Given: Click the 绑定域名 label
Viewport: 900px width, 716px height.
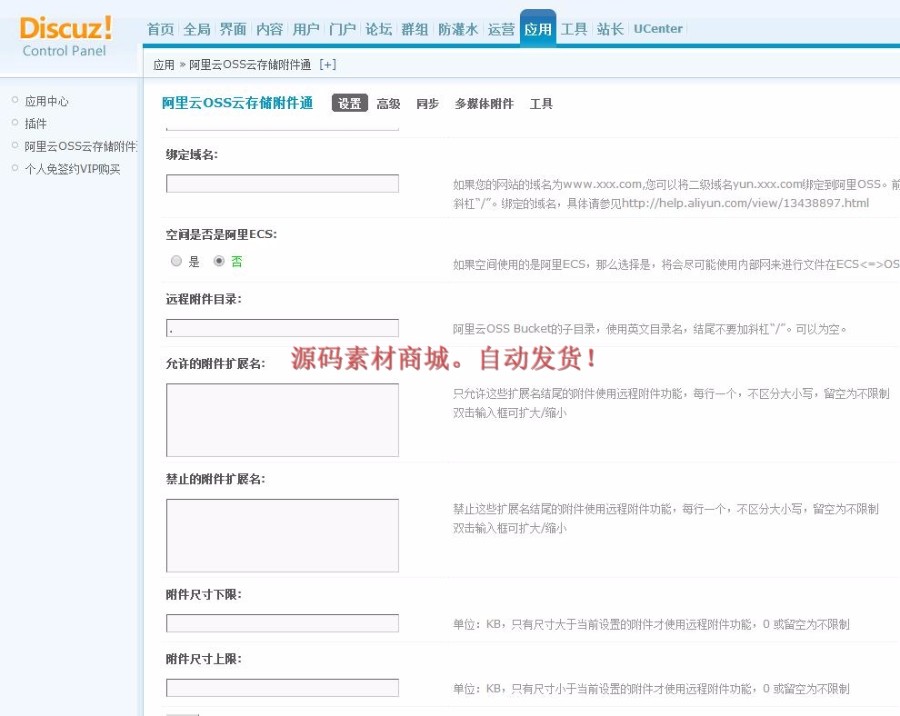Looking at the screenshot, I should tap(192, 155).
